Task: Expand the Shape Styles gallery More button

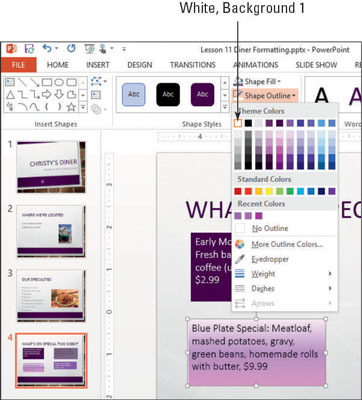Action: click(225, 107)
